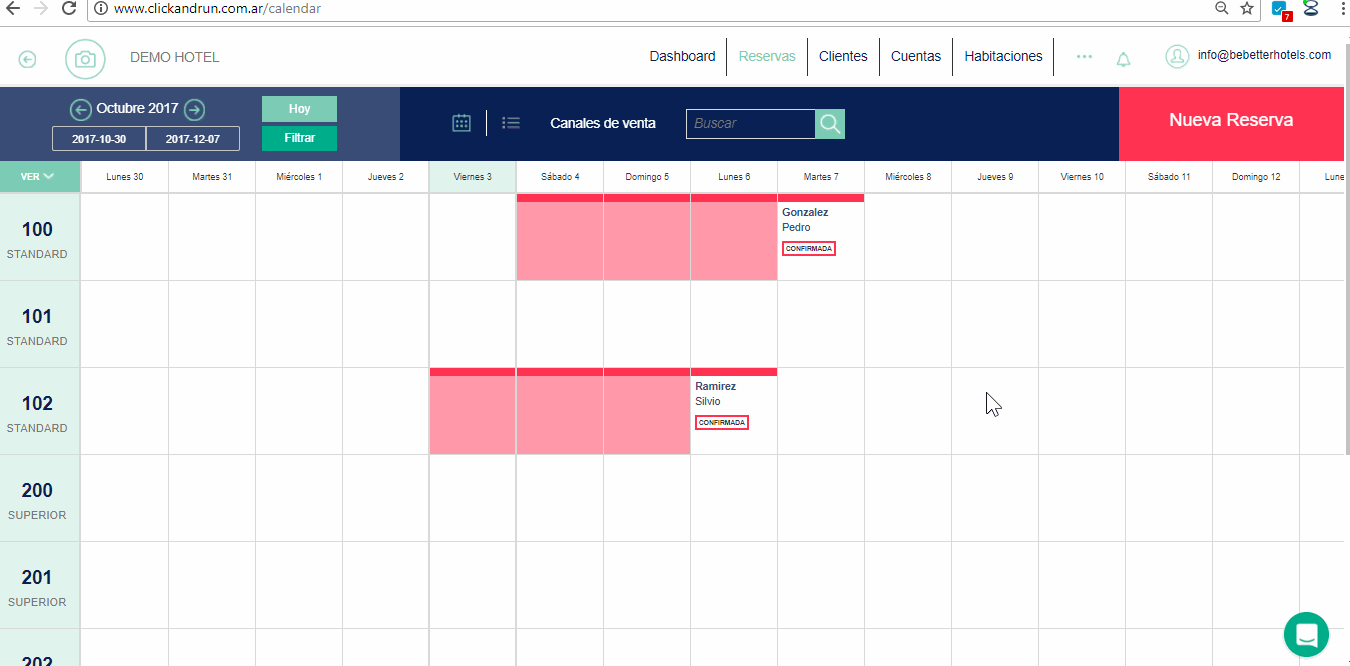Click the back arrow icon beside camera logo

28,59
